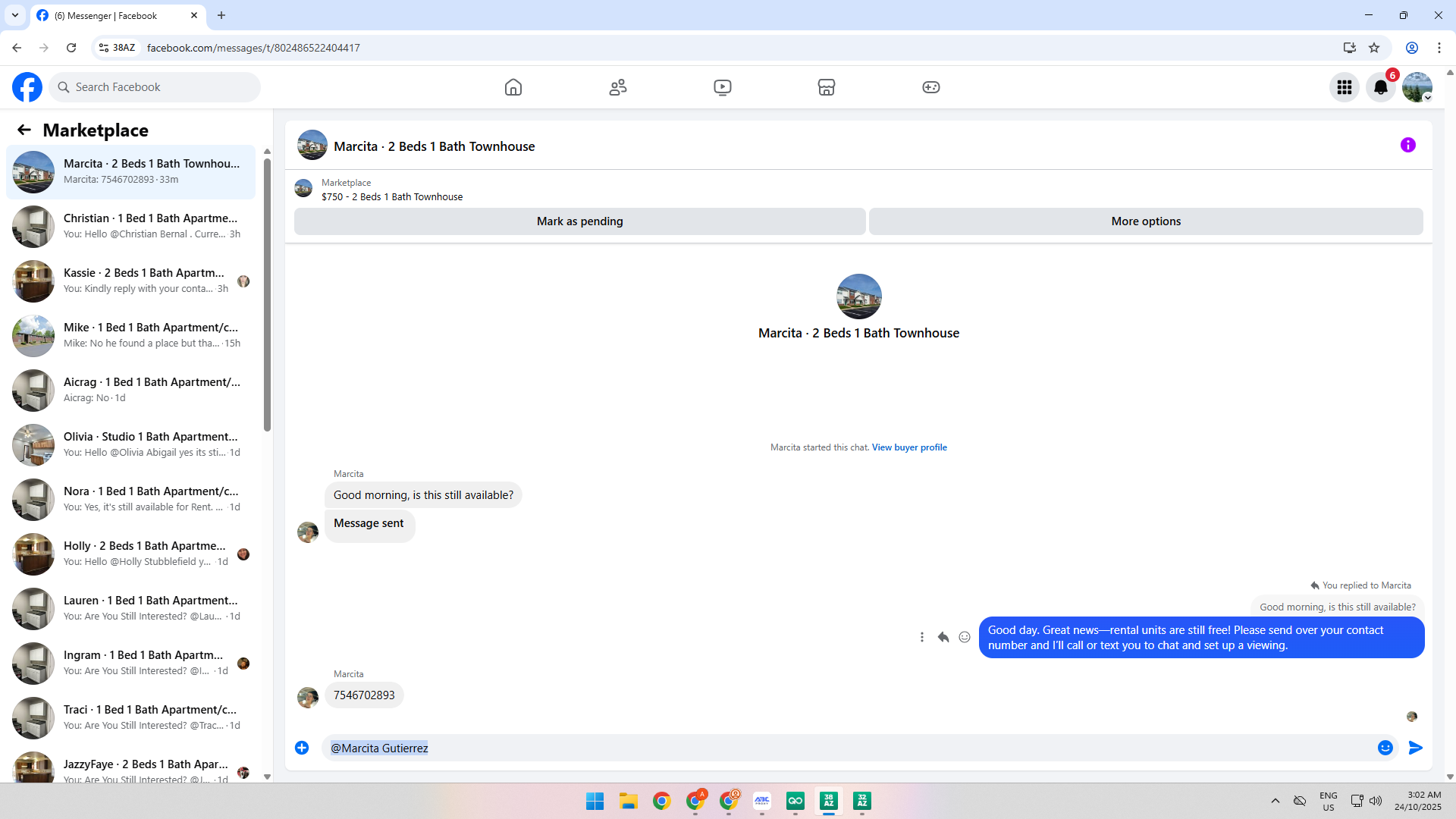The image size is (1456, 819).
Task: Click the large townhouse listing photo
Action: point(859,297)
